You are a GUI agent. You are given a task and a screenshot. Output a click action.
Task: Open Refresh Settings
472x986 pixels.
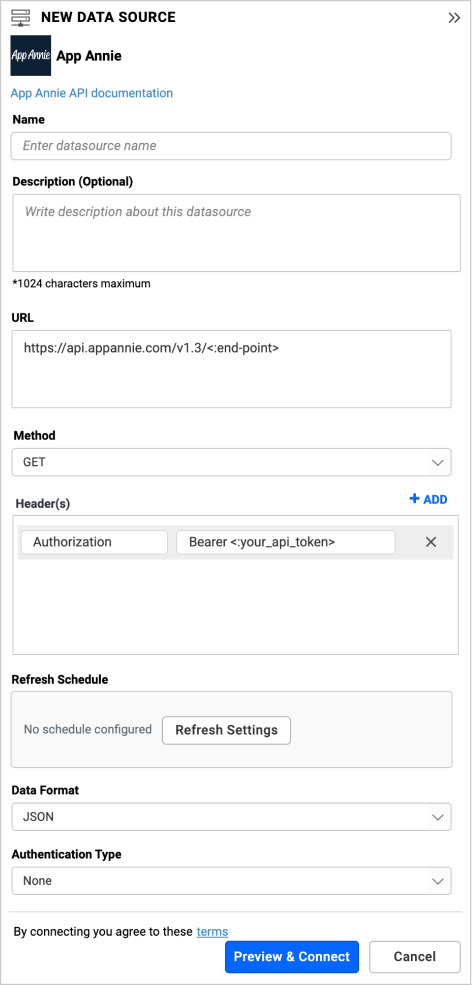tap(226, 730)
